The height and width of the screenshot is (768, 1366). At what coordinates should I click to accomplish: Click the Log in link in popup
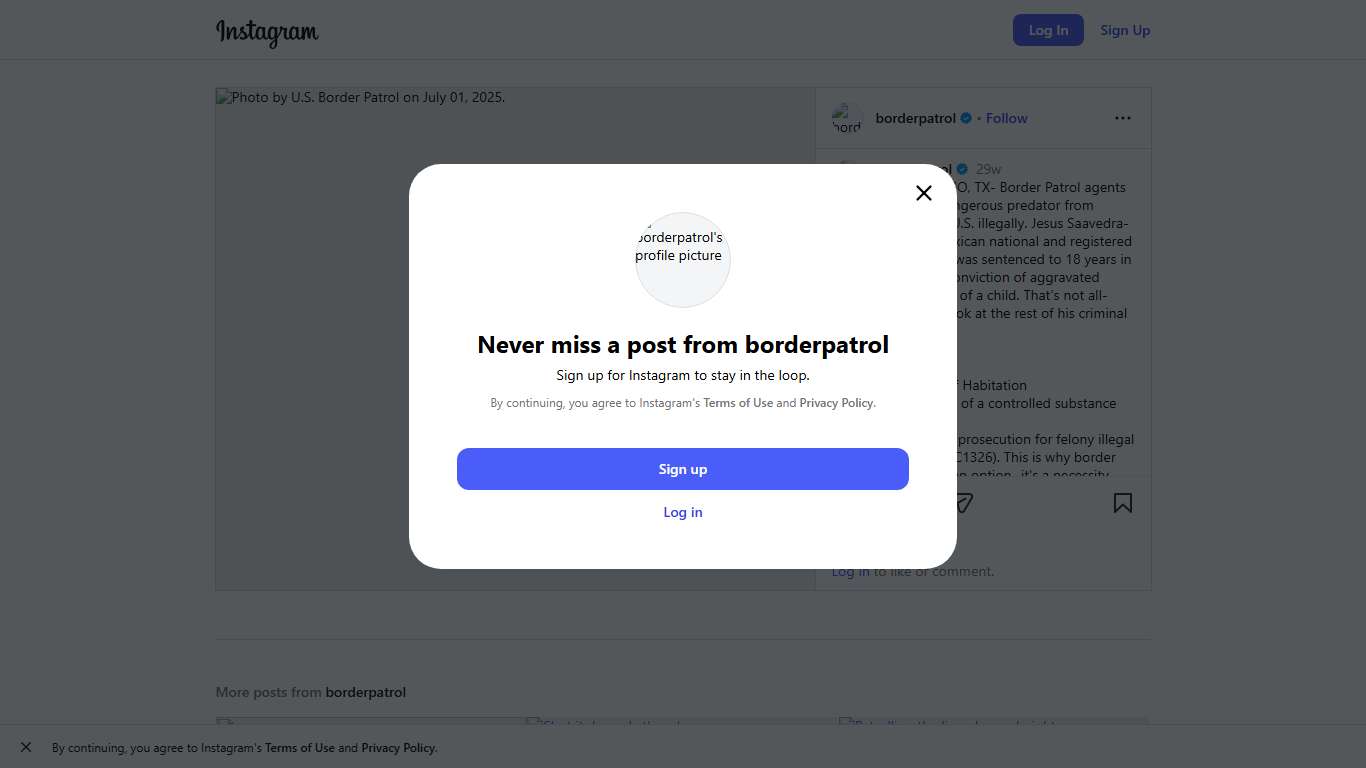[683, 512]
